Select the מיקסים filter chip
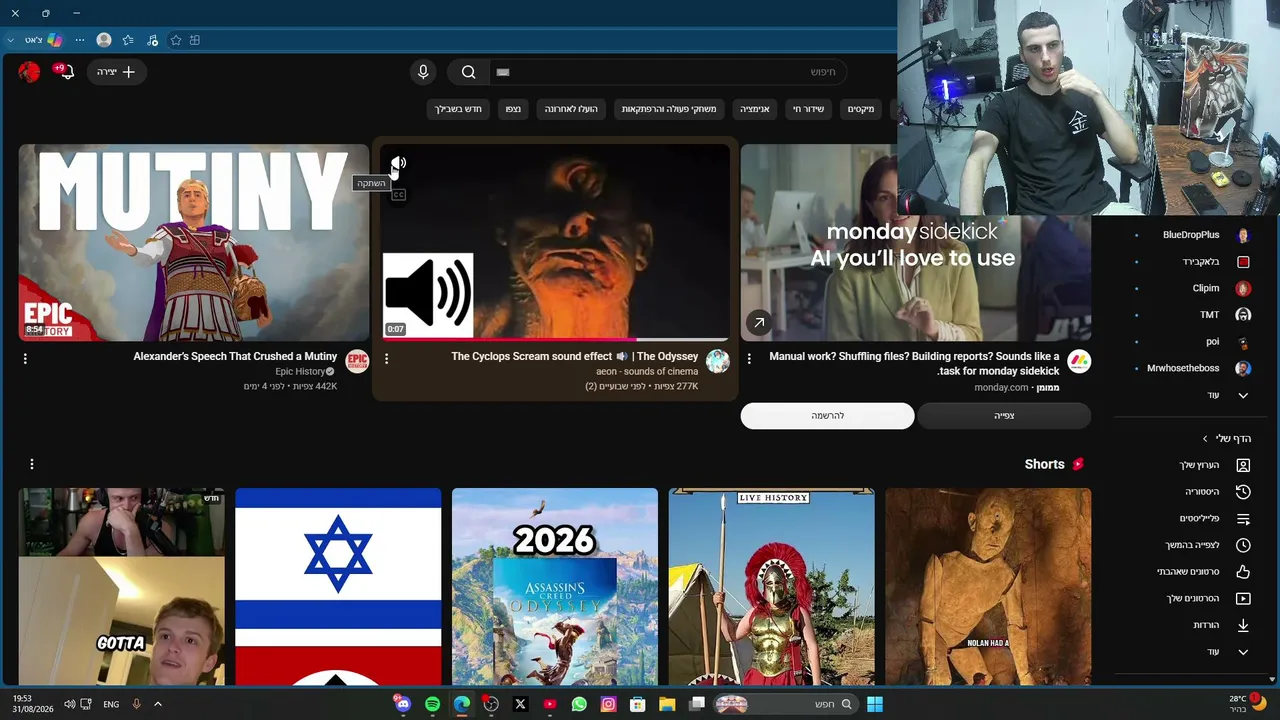The height and width of the screenshot is (720, 1280). coord(861,109)
